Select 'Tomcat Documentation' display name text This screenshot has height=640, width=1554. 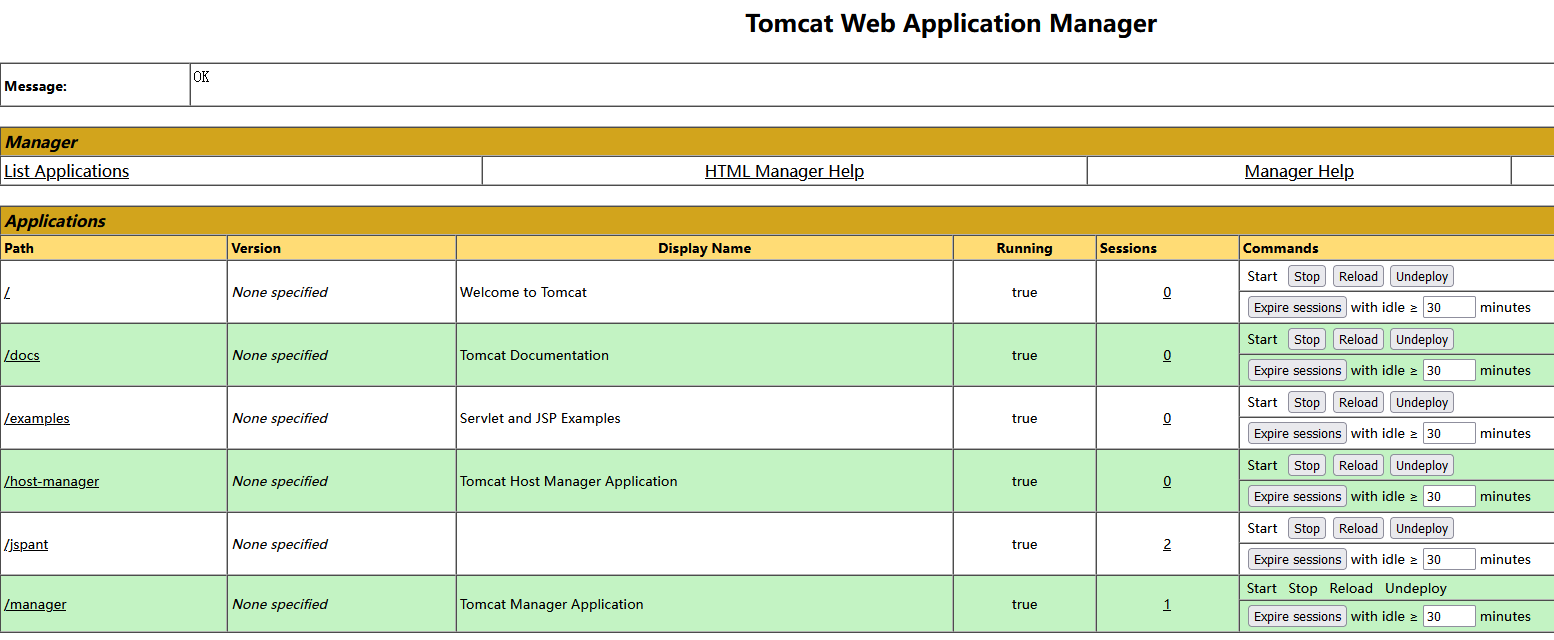[x=534, y=355]
